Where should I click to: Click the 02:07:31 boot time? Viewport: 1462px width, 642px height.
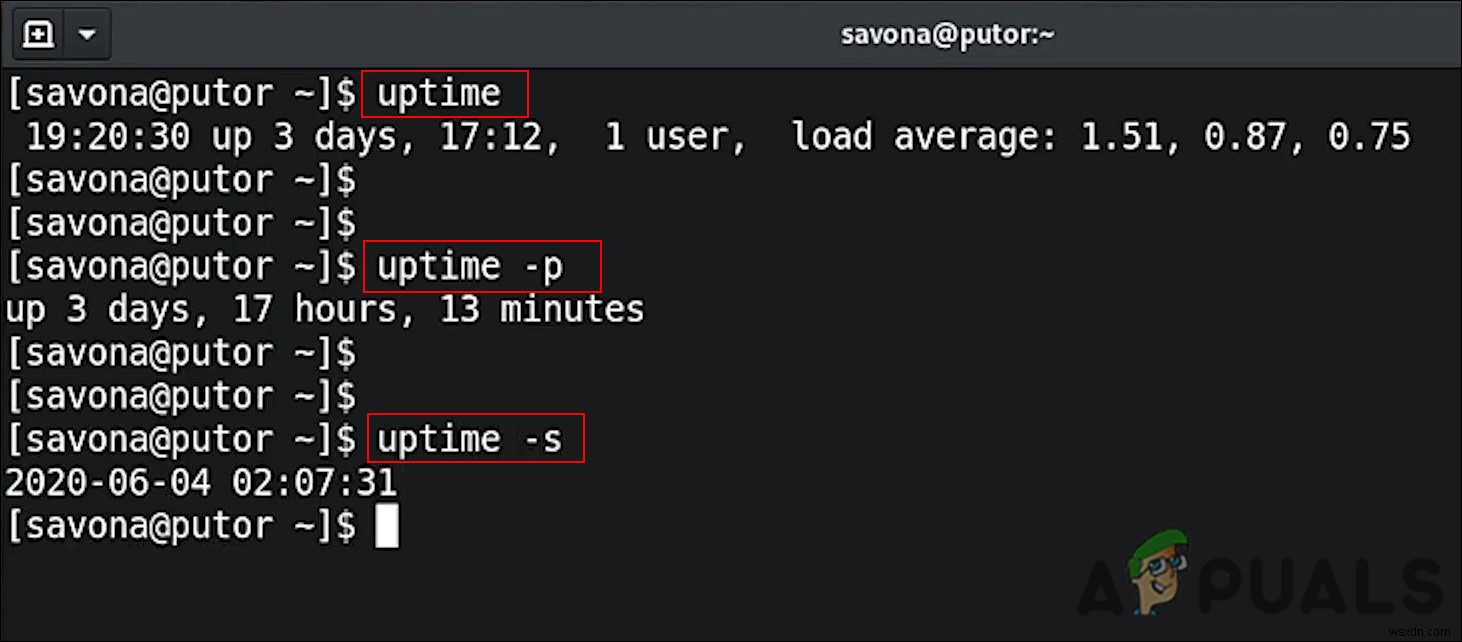coord(314,484)
